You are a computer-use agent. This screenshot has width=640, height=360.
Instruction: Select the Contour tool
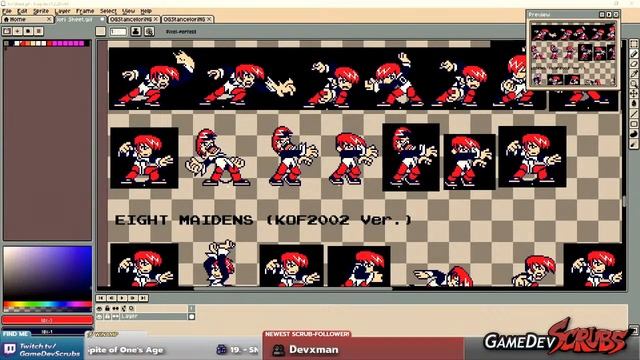(633, 134)
